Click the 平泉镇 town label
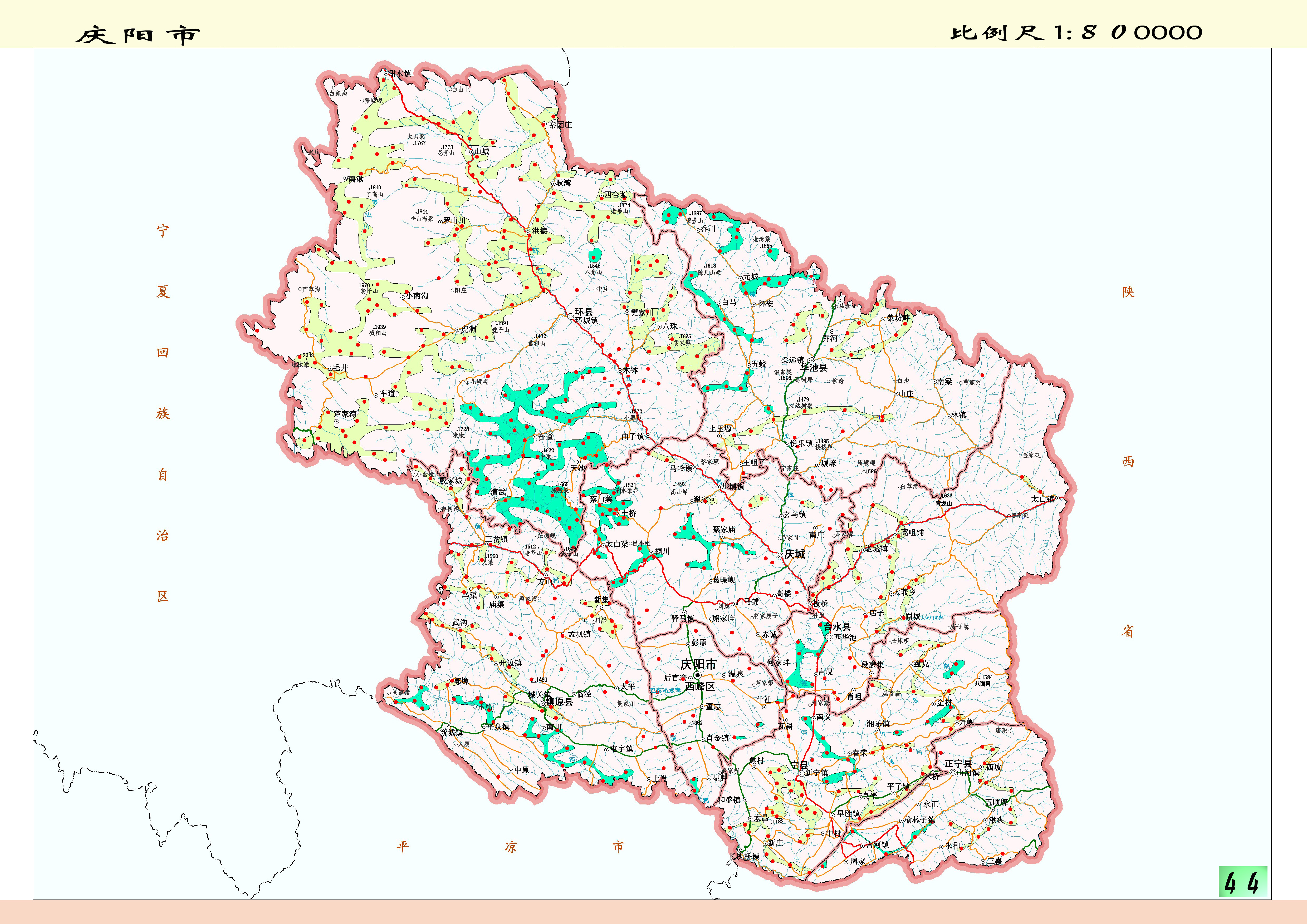 point(498,727)
